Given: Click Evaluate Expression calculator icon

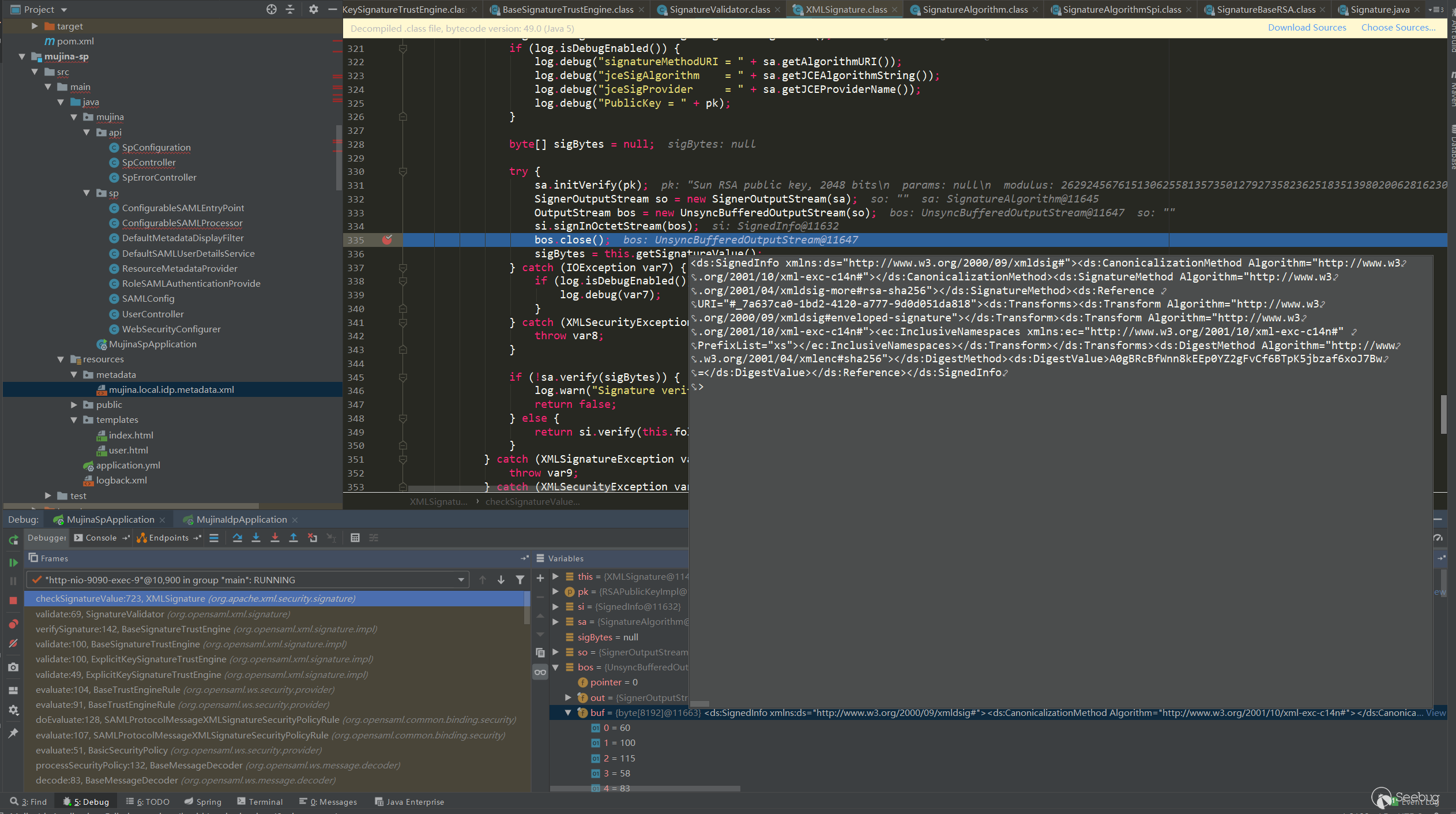Looking at the screenshot, I should [x=355, y=538].
